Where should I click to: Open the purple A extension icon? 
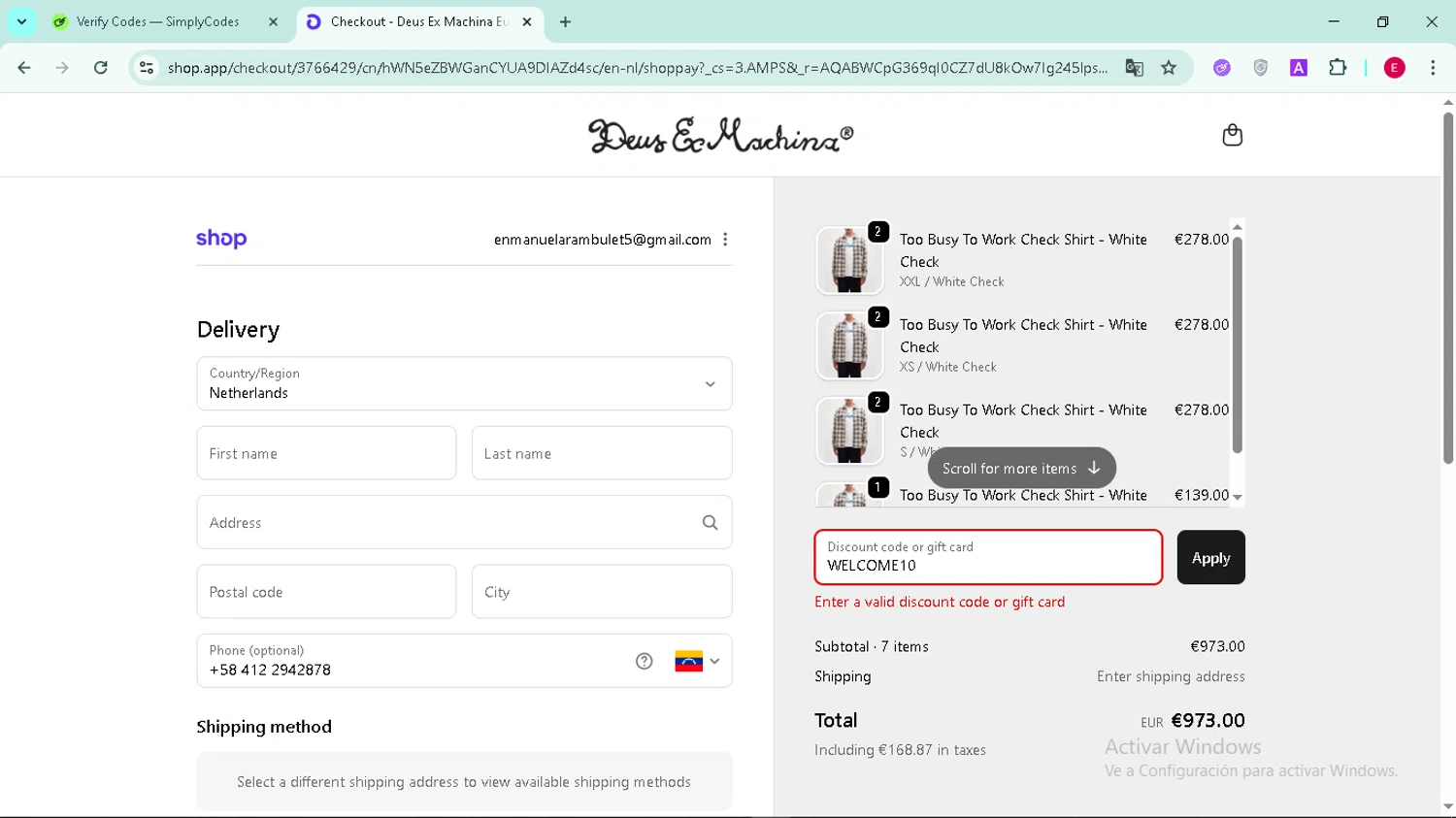pos(1299,68)
